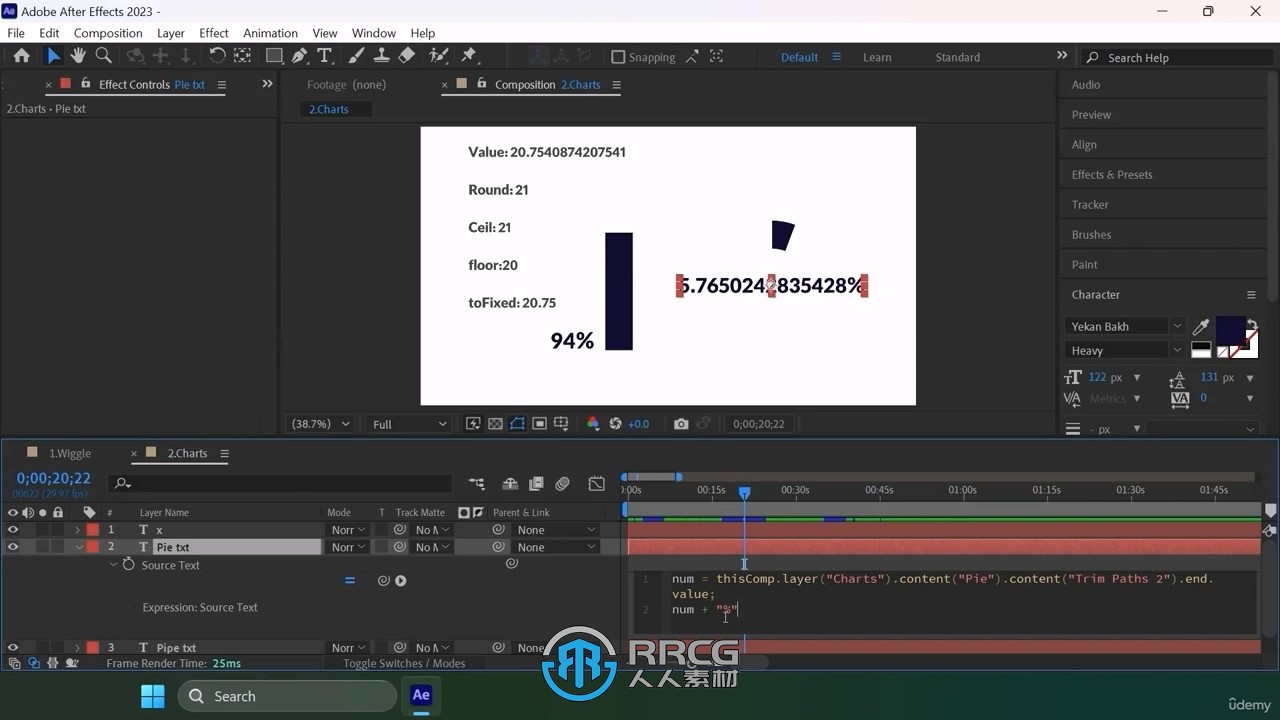Open blending mode dropdown for layer x

point(348,530)
